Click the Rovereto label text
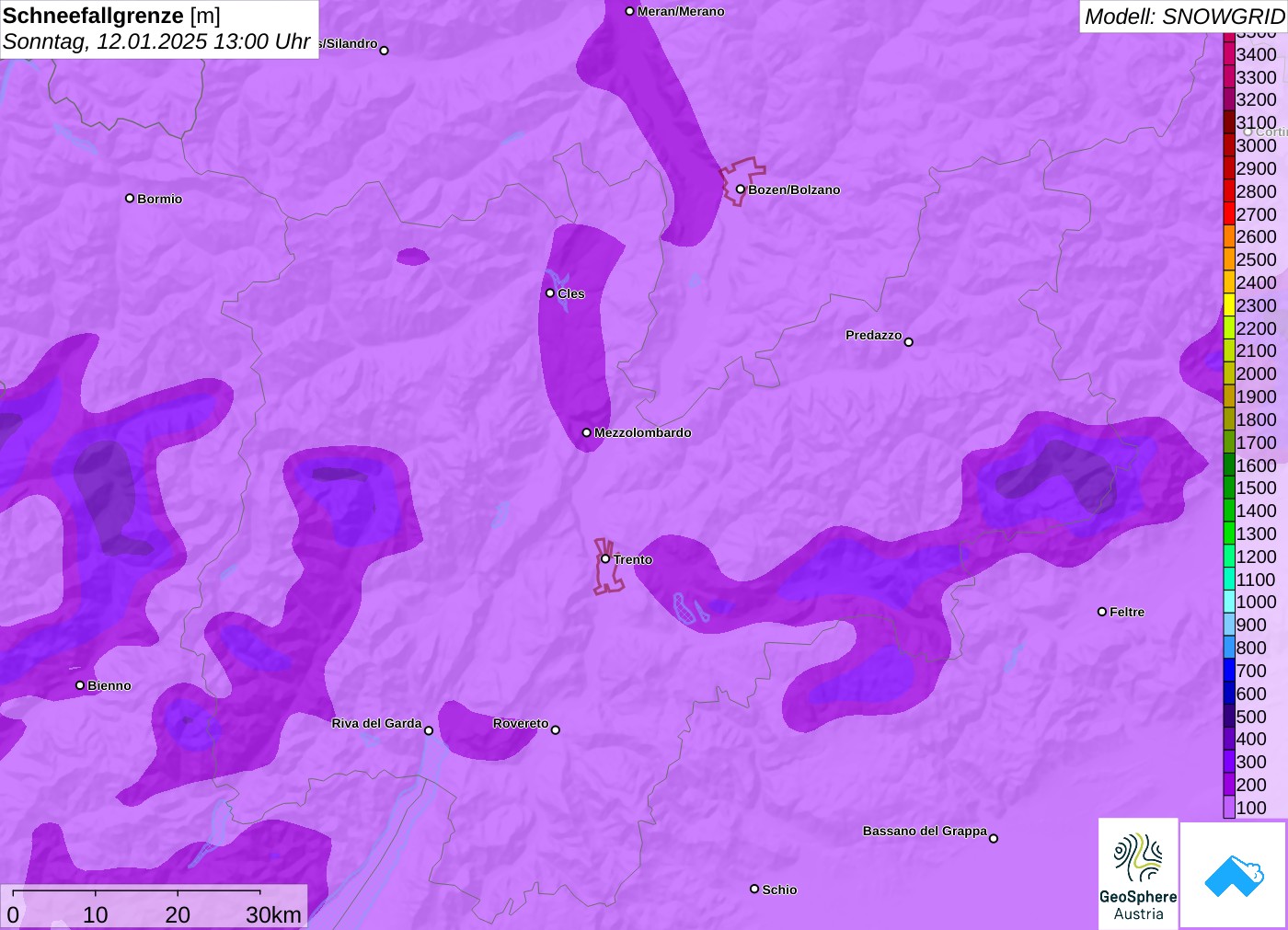The width and height of the screenshot is (1288, 930). pyautogui.click(x=521, y=723)
